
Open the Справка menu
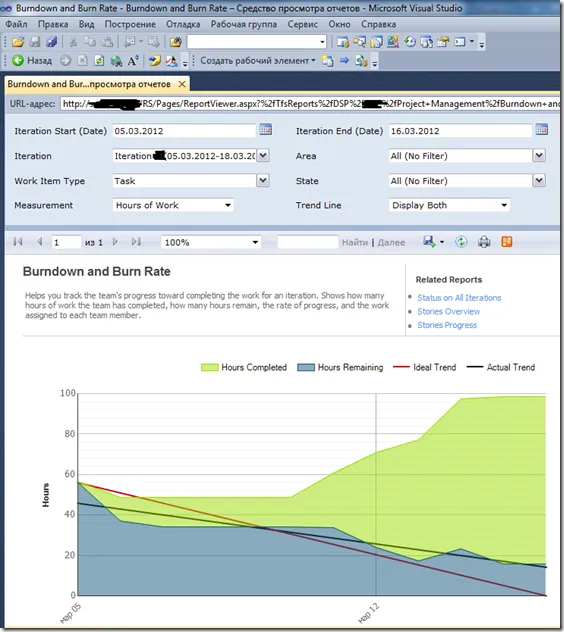(378, 24)
